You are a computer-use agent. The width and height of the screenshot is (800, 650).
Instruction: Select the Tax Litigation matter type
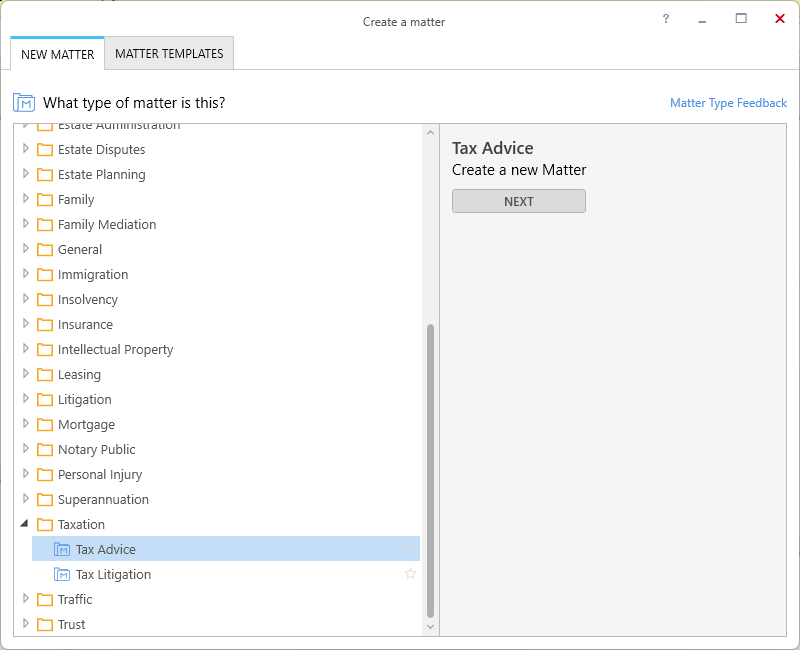(x=113, y=574)
